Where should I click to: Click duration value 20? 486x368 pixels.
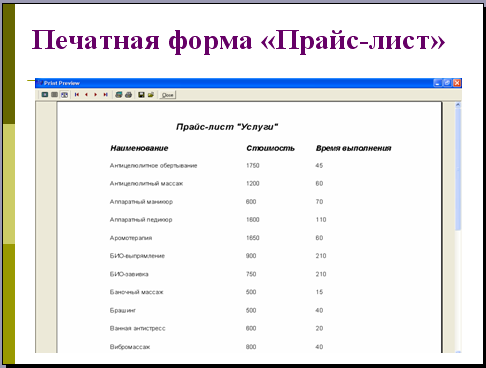tap(319, 329)
